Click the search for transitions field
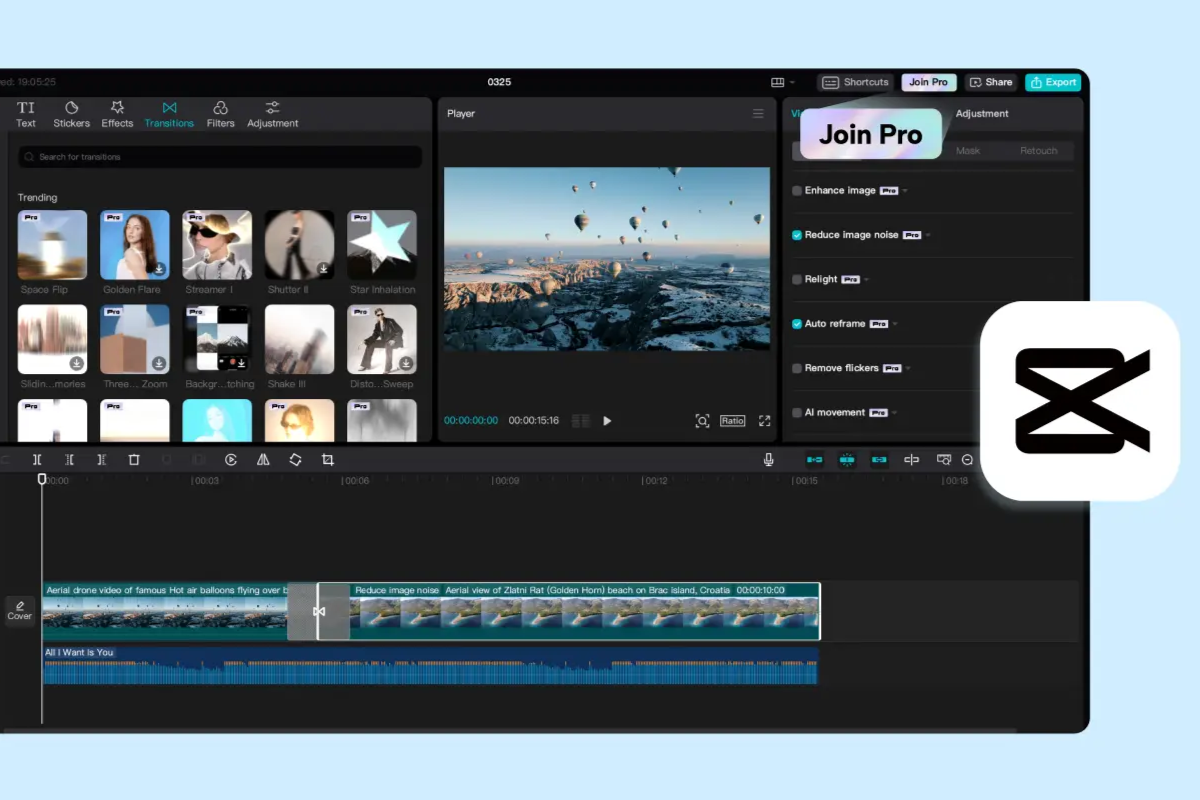1200x800 pixels. click(220, 157)
